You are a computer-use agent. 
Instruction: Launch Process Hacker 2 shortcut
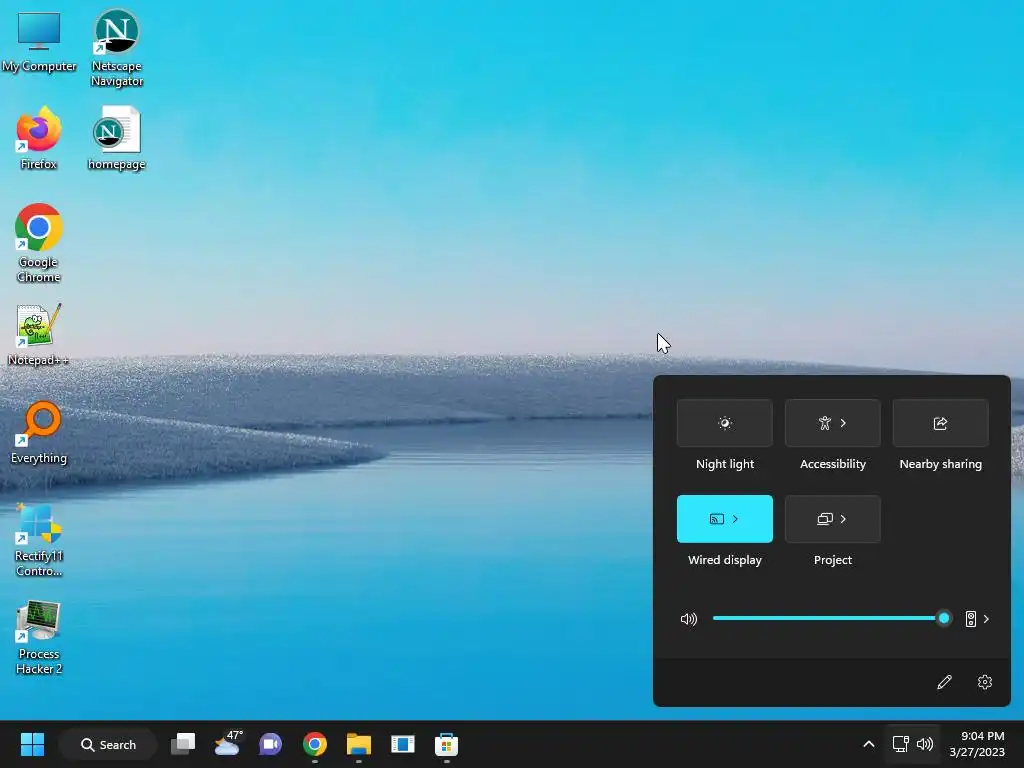pyautogui.click(x=39, y=637)
